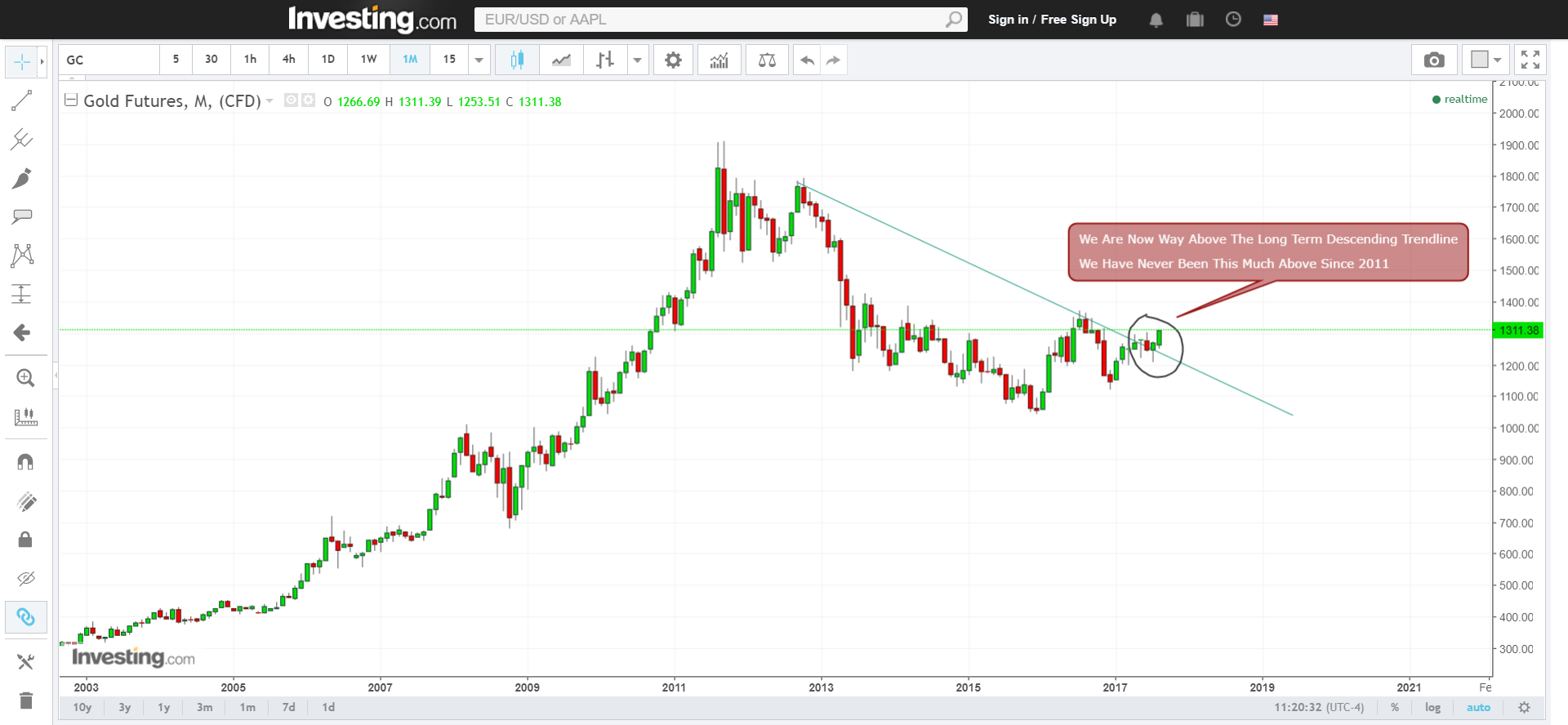Select the 1D interval

pyautogui.click(x=328, y=60)
